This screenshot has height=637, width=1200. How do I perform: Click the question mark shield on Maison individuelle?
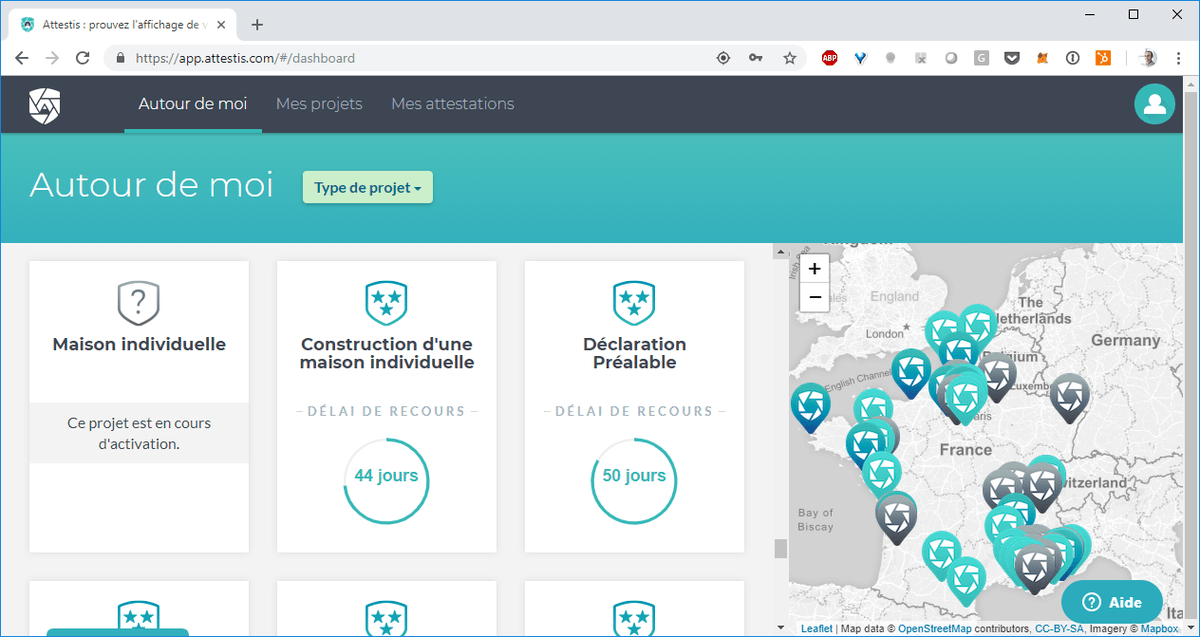point(139,299)
